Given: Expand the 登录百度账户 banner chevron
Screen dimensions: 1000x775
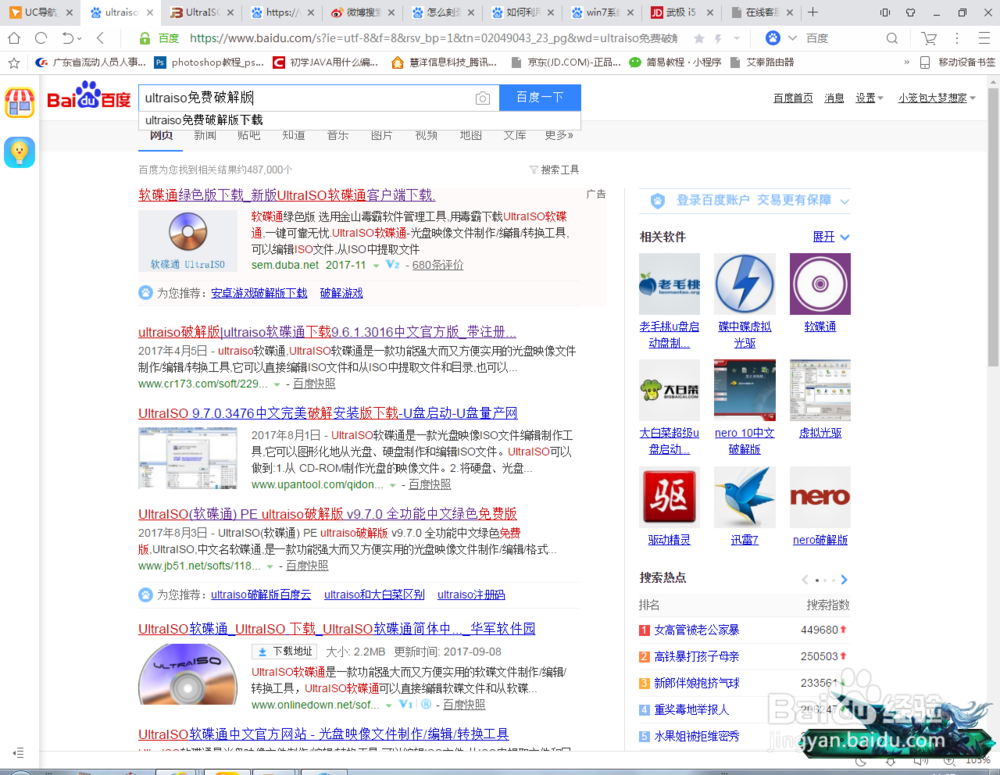Looking at the screenshot, I should [x=844, y=202].
